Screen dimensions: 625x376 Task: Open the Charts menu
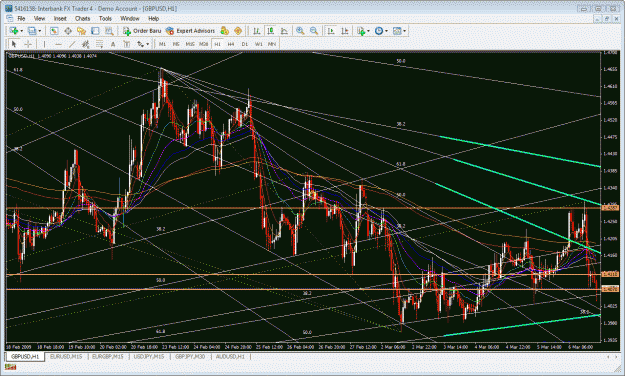pos(83,18)
